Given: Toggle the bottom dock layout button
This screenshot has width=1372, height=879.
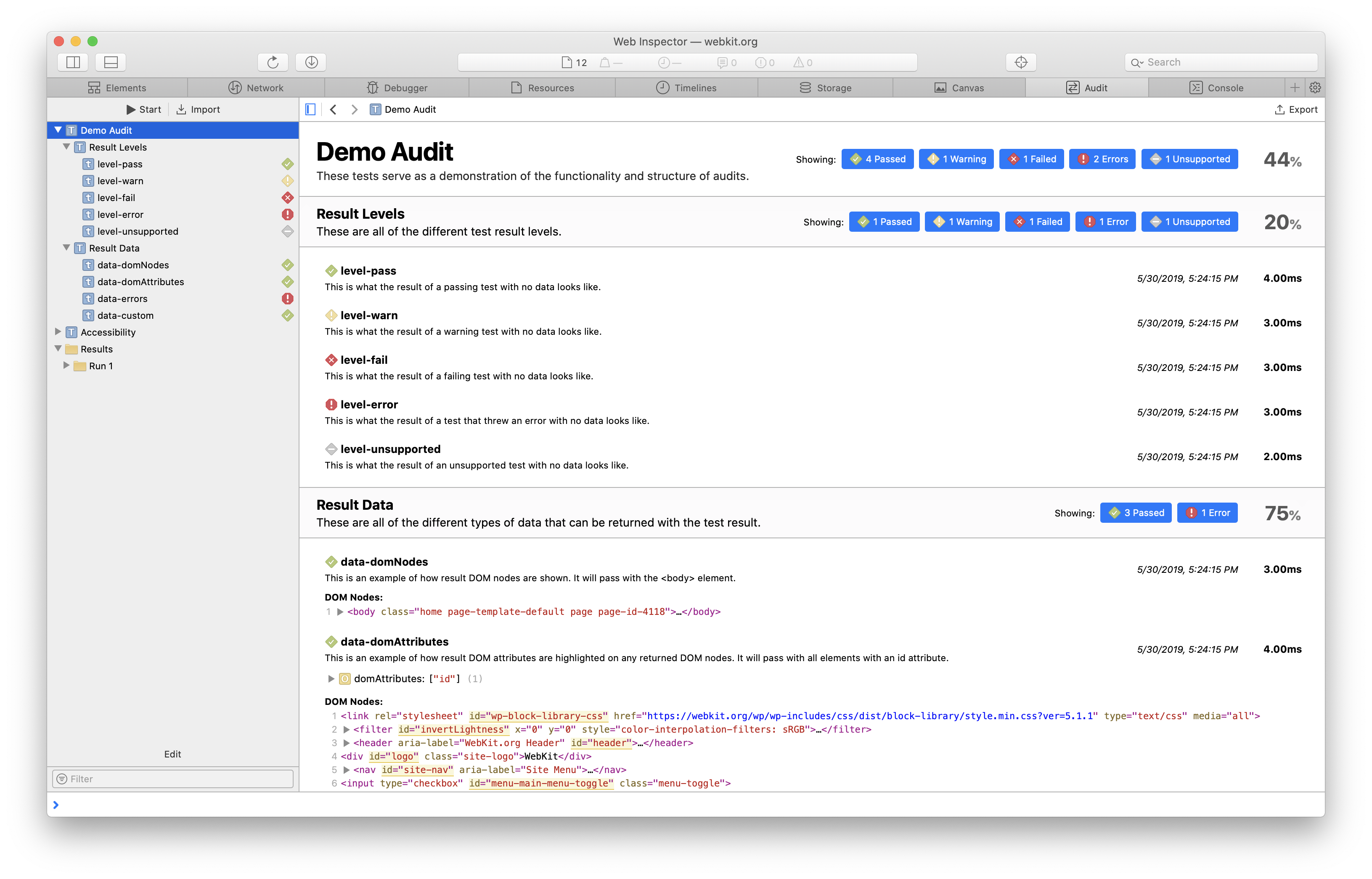Looking at the screenshot, I should point(111,62).
